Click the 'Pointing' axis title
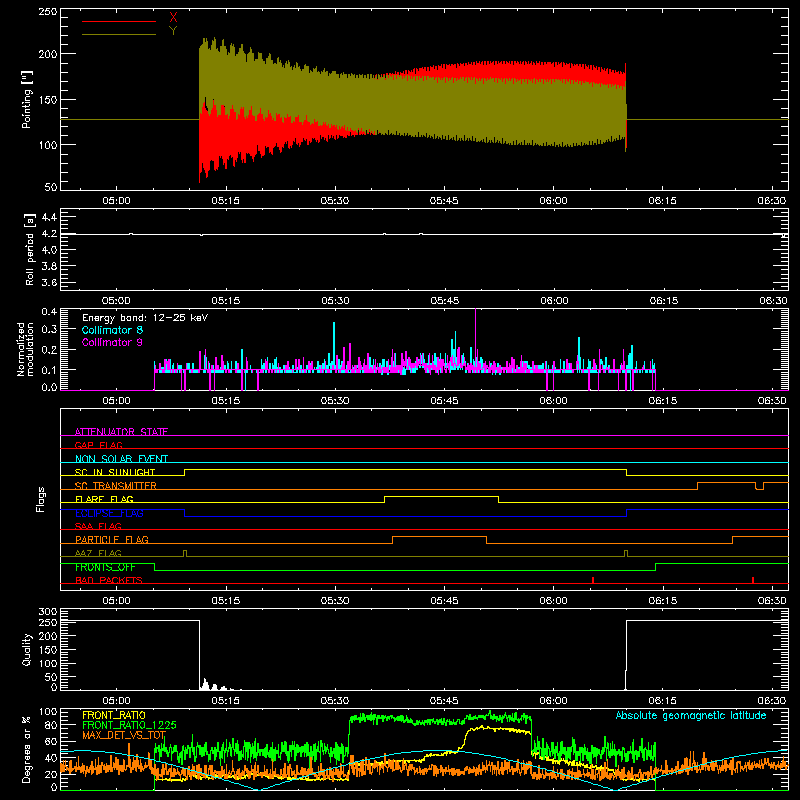 click(27, 99)
